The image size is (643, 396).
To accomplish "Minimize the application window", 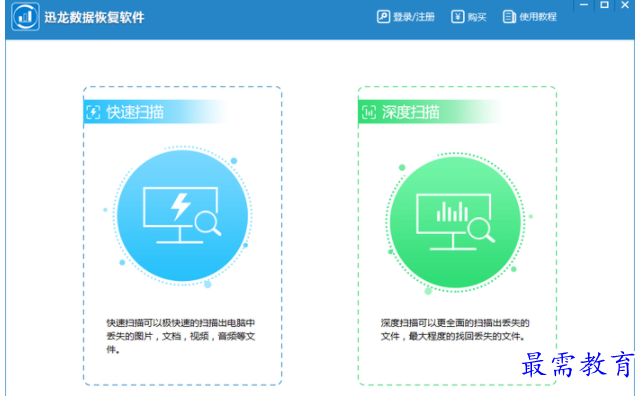I will click(584, 5).
